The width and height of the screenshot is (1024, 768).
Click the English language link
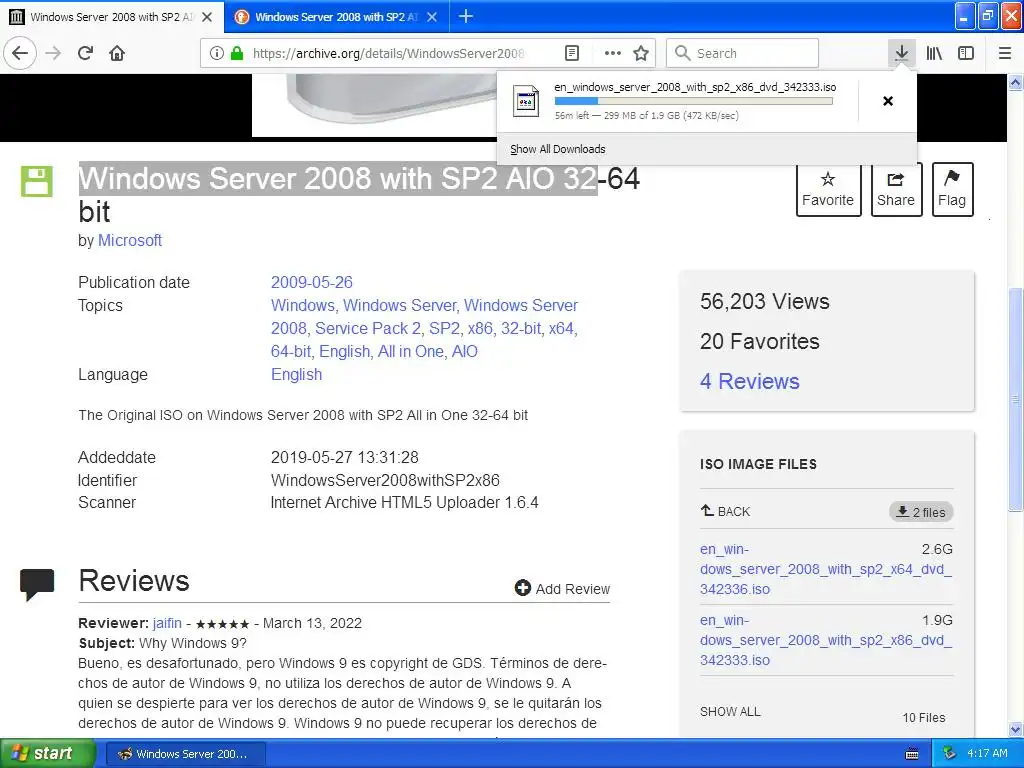(x=296, y=374)
